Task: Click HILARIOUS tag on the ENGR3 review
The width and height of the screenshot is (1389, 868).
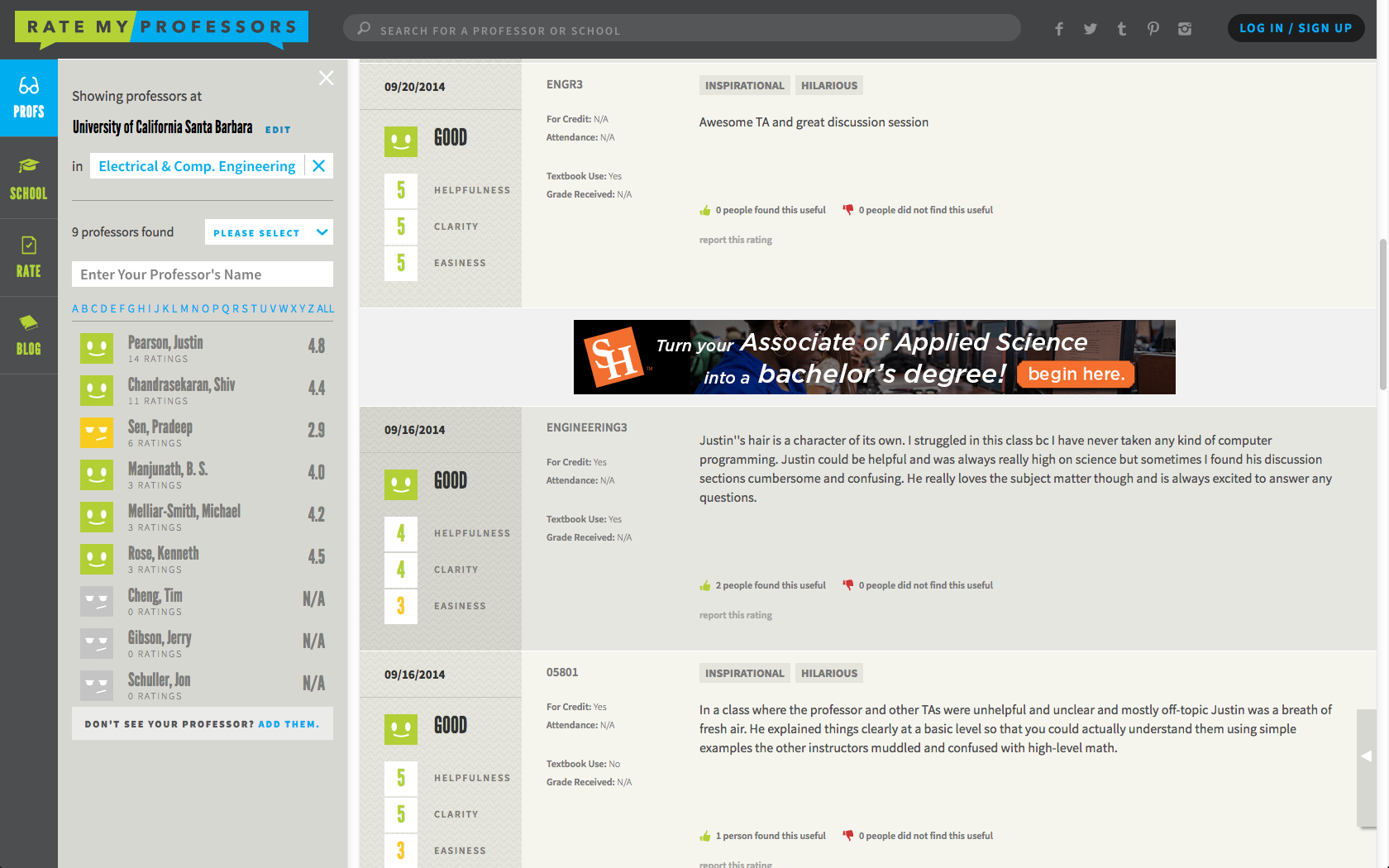Action: [x=829, y=86]
